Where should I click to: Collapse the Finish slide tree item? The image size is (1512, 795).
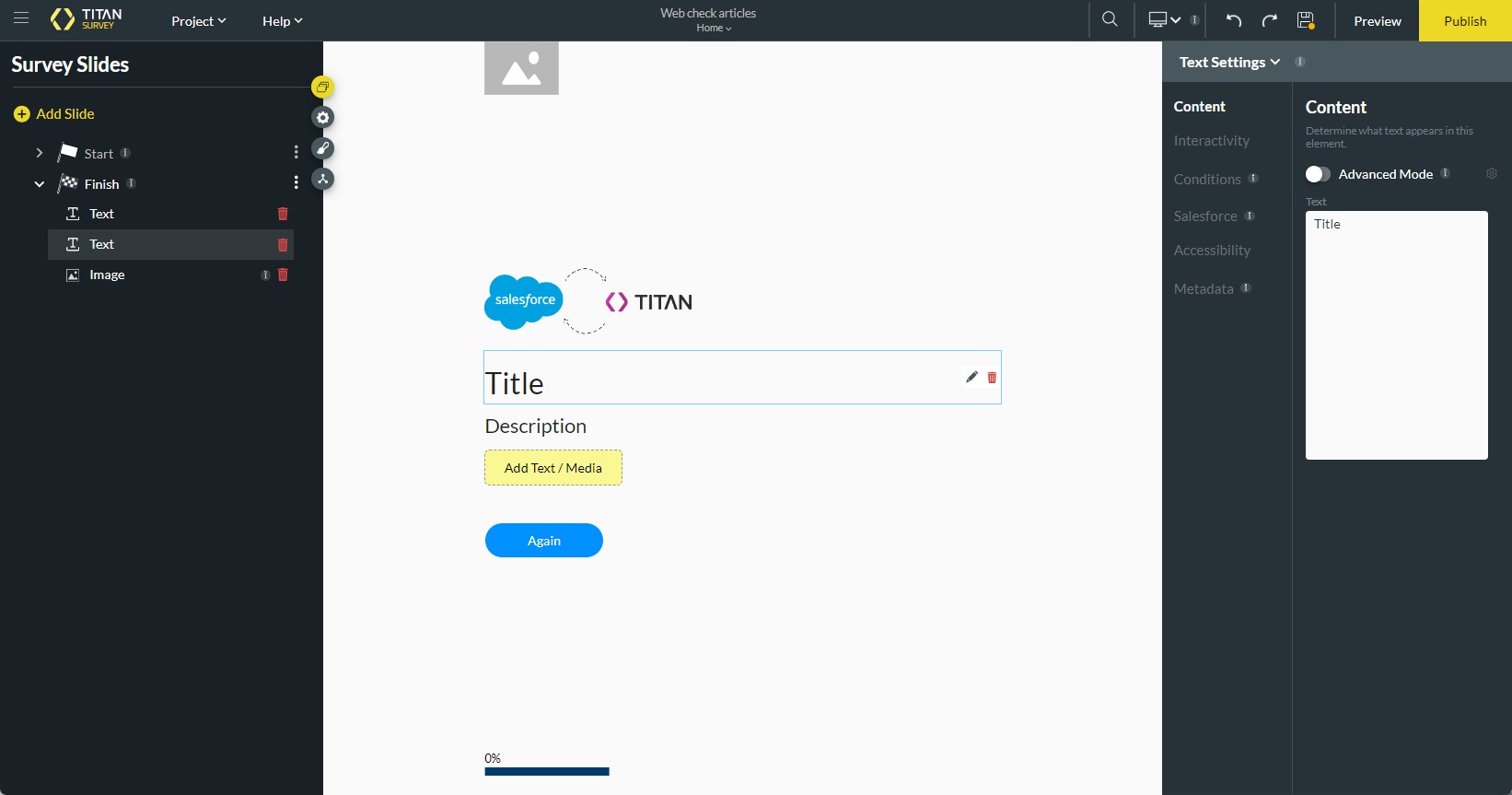tap(40, 184)
